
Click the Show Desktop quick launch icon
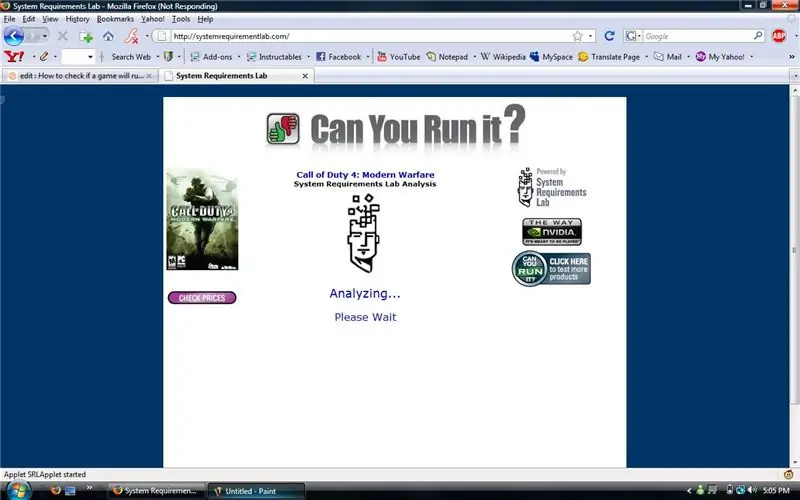pyautogui.click(x=70, y=491)
